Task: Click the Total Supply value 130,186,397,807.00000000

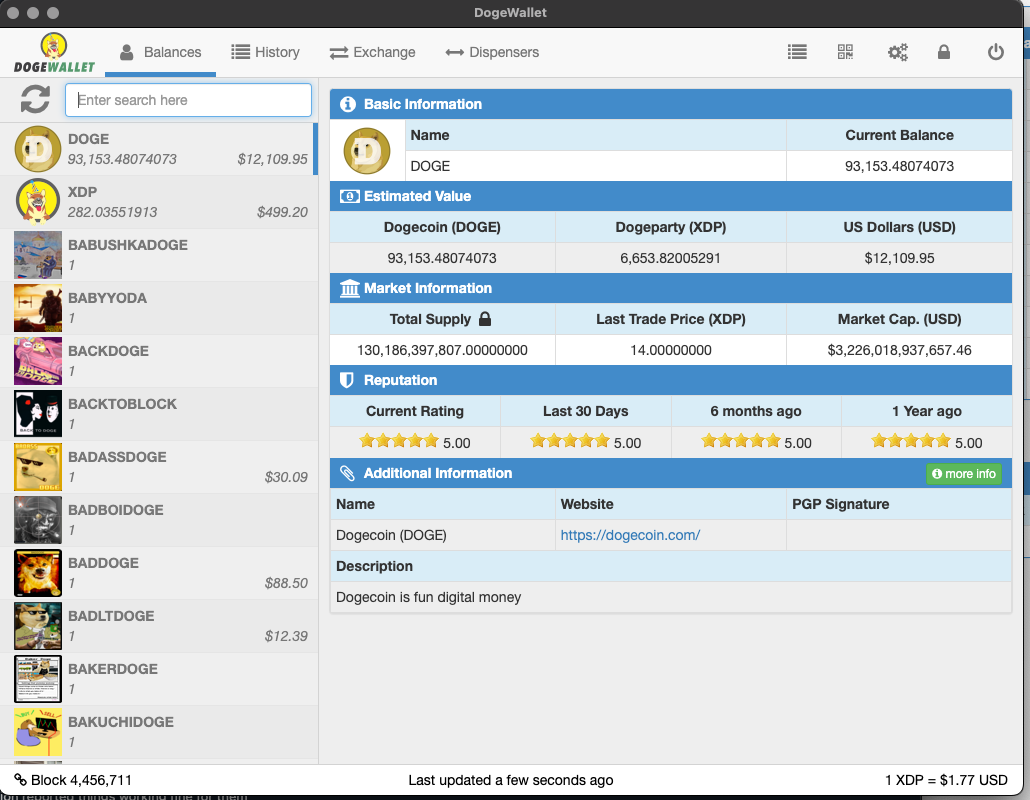Action: pyautogui.click(x=442, y=350)
